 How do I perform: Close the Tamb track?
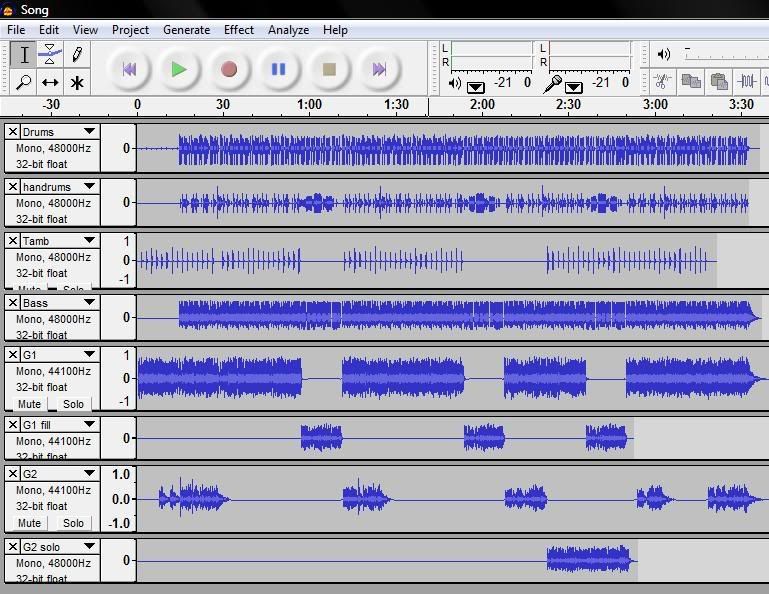[13, 240]
